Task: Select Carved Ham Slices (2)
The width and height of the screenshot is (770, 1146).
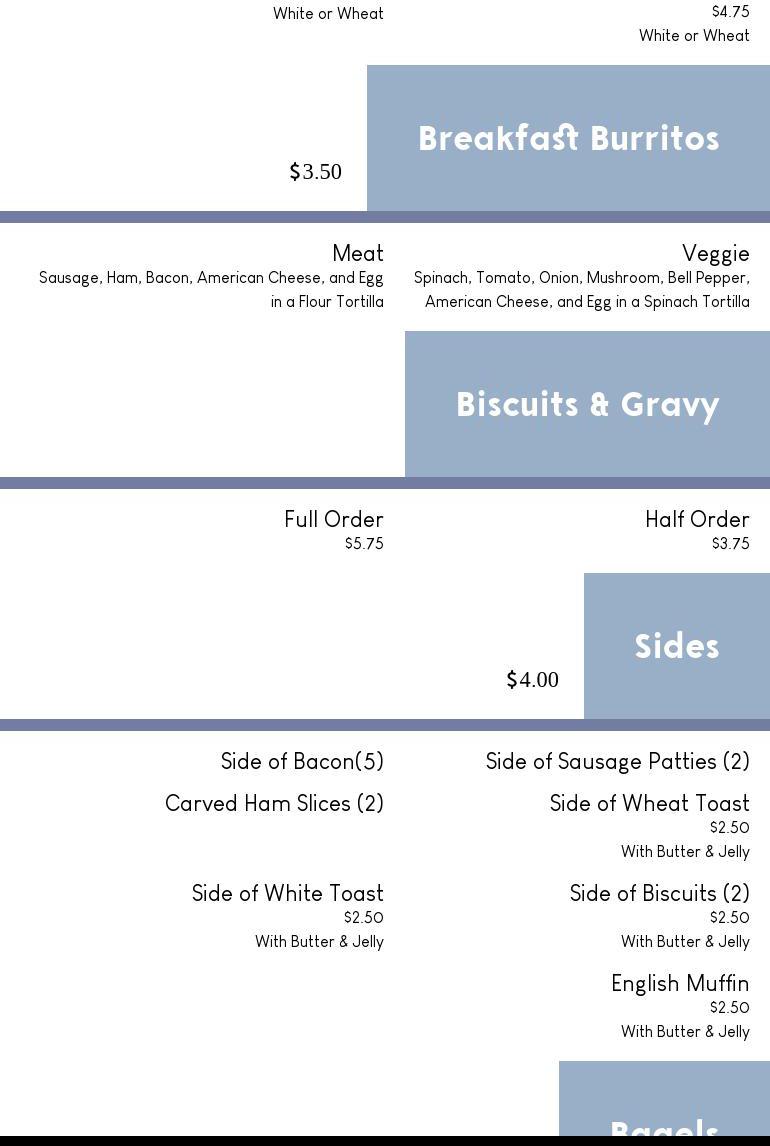Action: click(274, 803)
